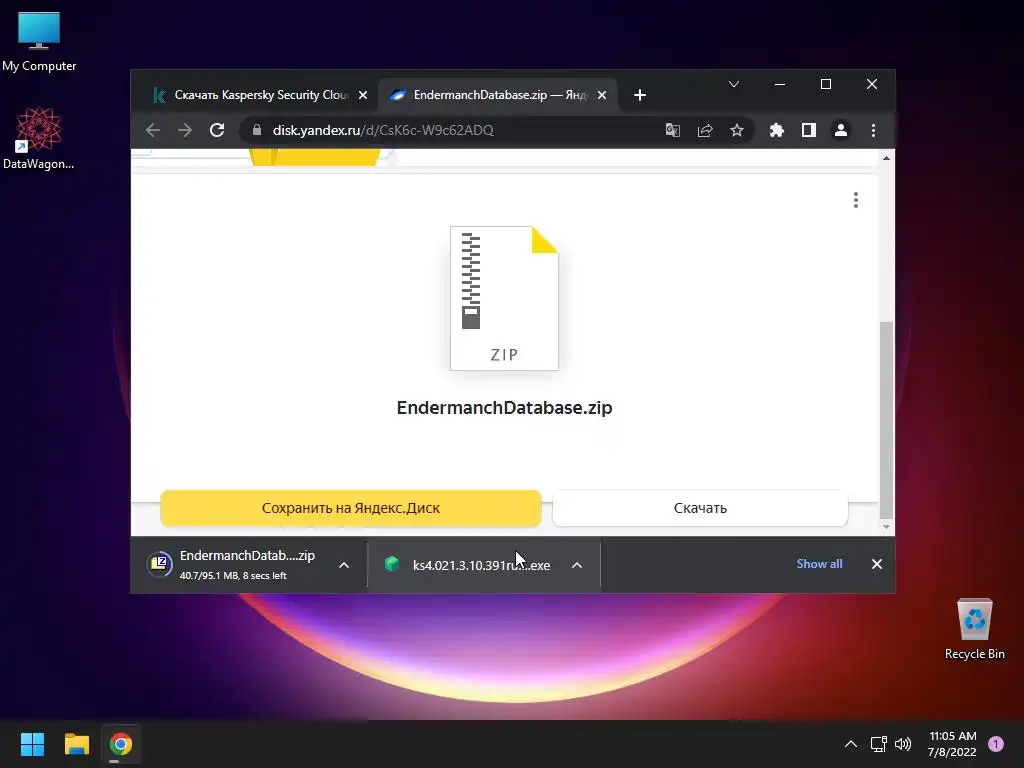Open My Computer desktop icon
The width and height of the screenshot is (1024, 768).
click(x=39, y=41)
